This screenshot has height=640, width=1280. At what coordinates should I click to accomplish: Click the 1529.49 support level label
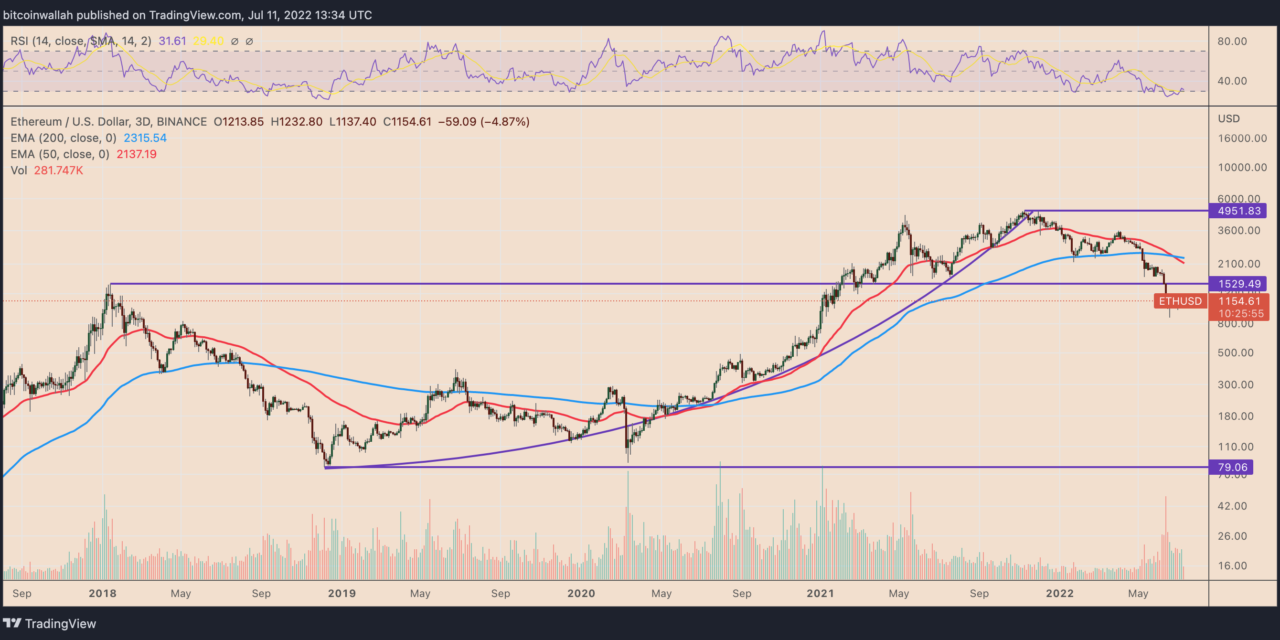1238,284
